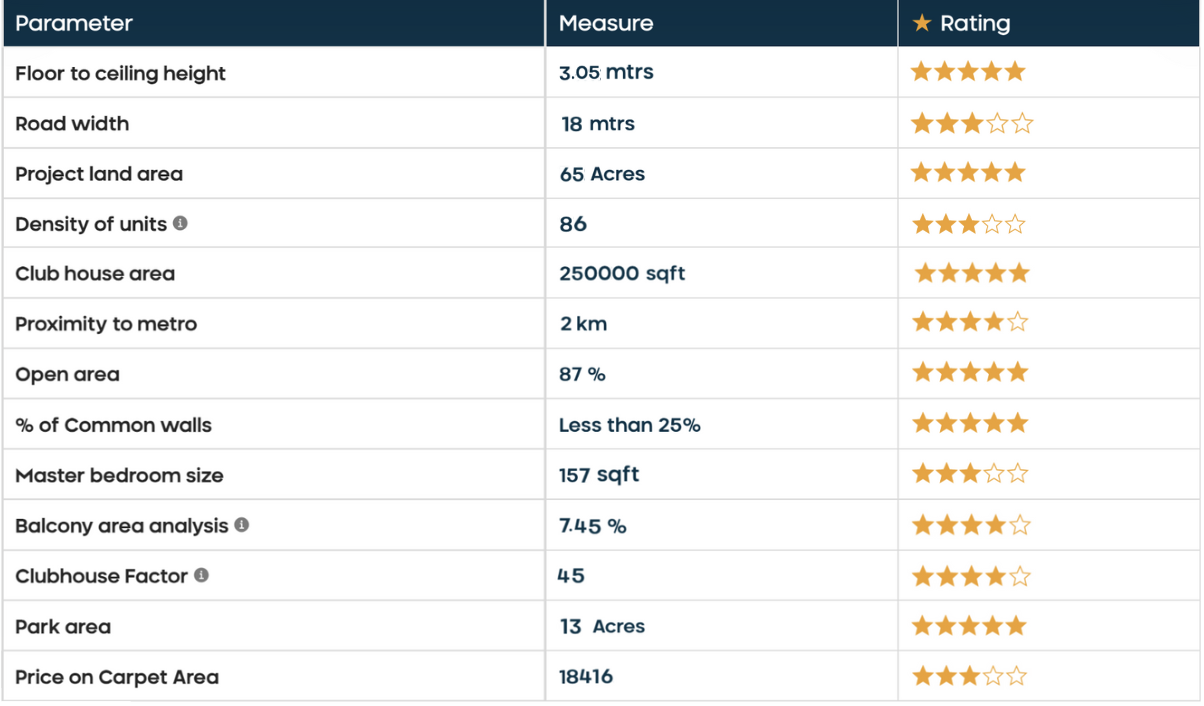The height and width of the screenshot is (706, 1204).
Task: Select the 3.05 mtrs measure value
Action: (606, 73)
